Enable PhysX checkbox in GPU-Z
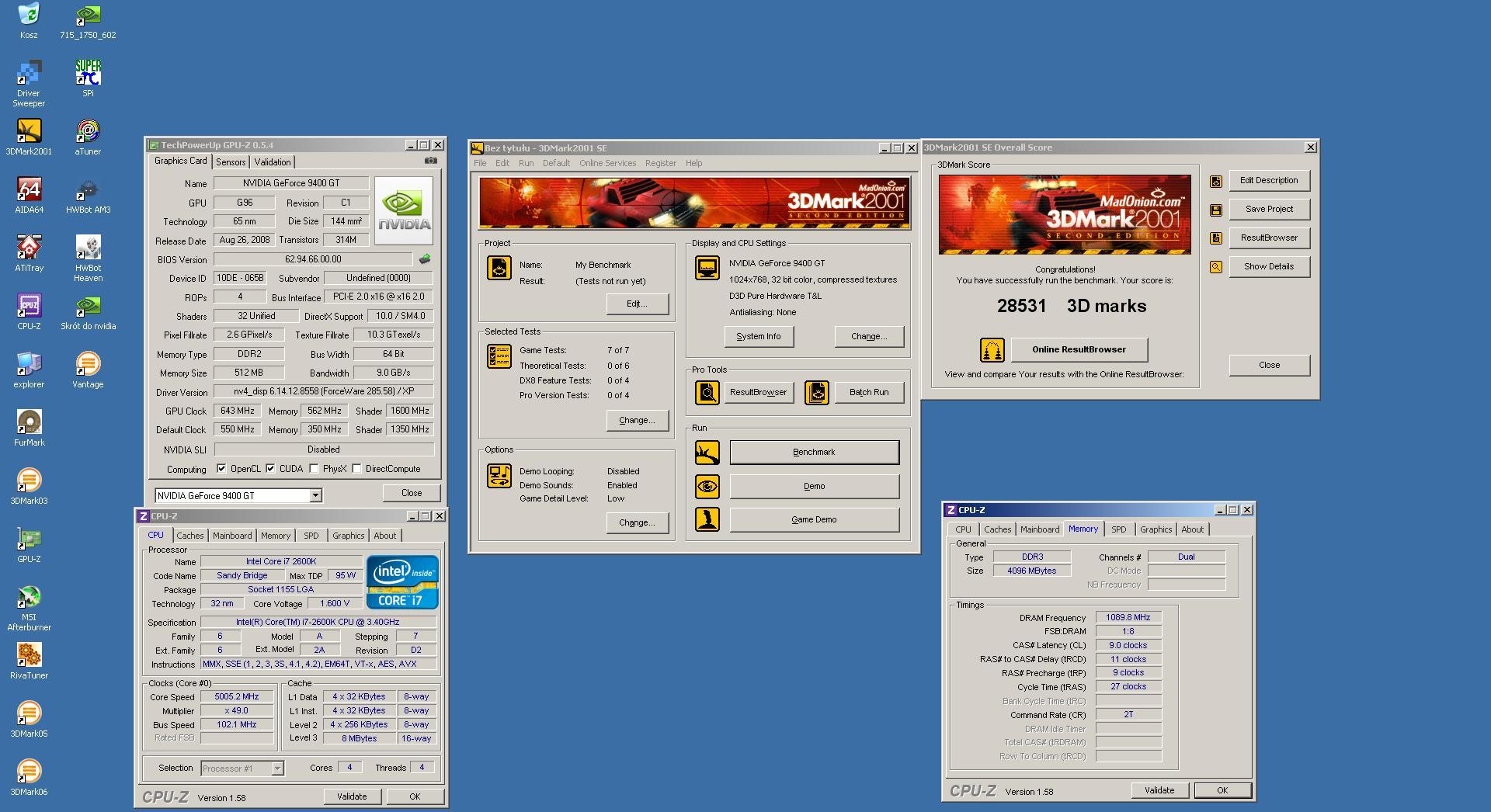 pos(314,468)
